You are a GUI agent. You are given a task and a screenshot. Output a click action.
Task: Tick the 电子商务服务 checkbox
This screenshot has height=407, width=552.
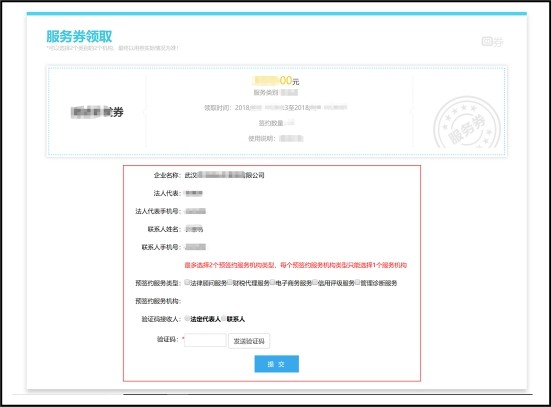click(272, 282)
